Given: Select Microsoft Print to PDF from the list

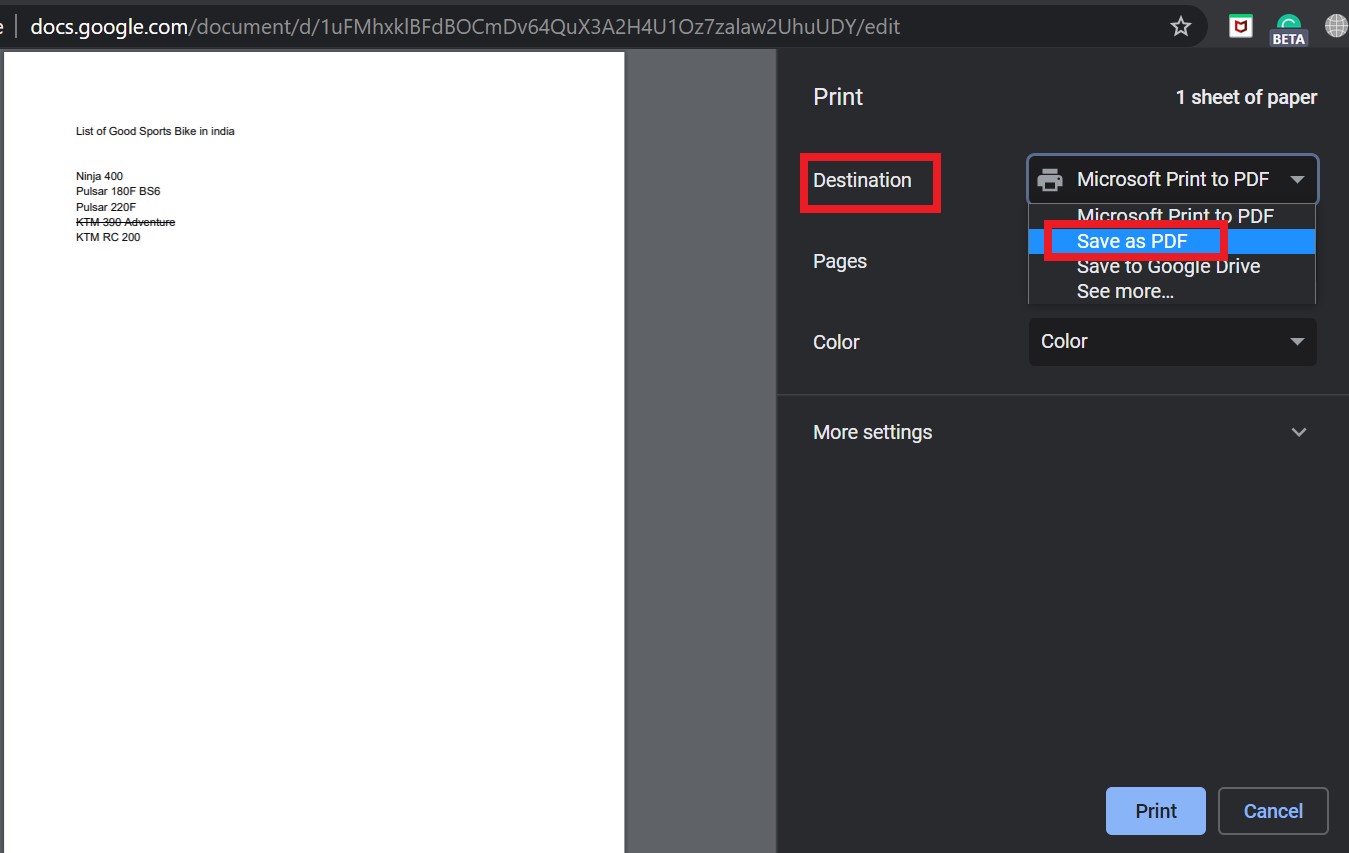Looking at the screenshot, I should 1175,216.
